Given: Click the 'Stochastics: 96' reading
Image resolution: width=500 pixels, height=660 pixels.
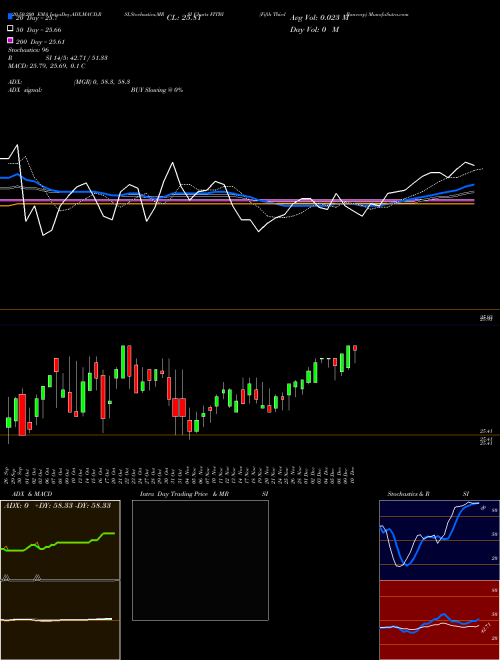Looking at the screenshot, I should tap(29, 50).
